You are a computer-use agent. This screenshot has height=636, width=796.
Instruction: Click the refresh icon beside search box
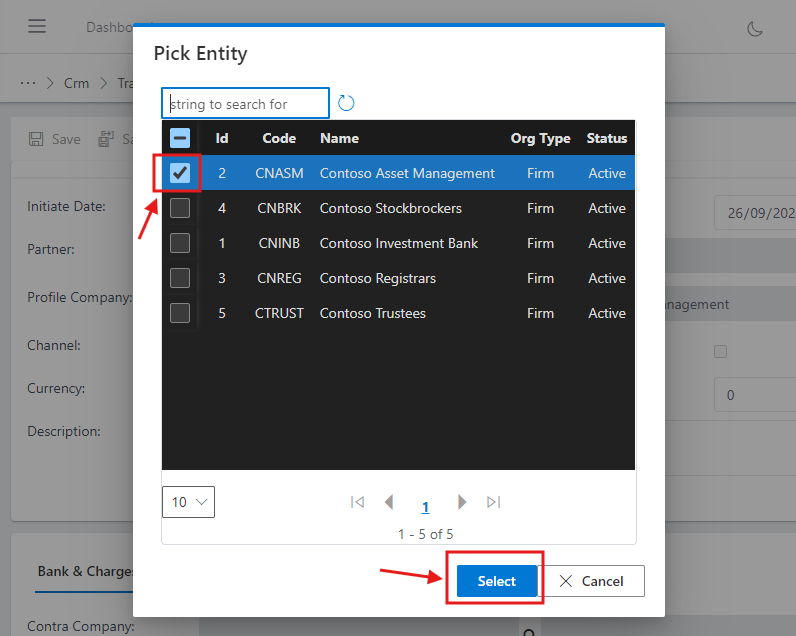[346, 103]
